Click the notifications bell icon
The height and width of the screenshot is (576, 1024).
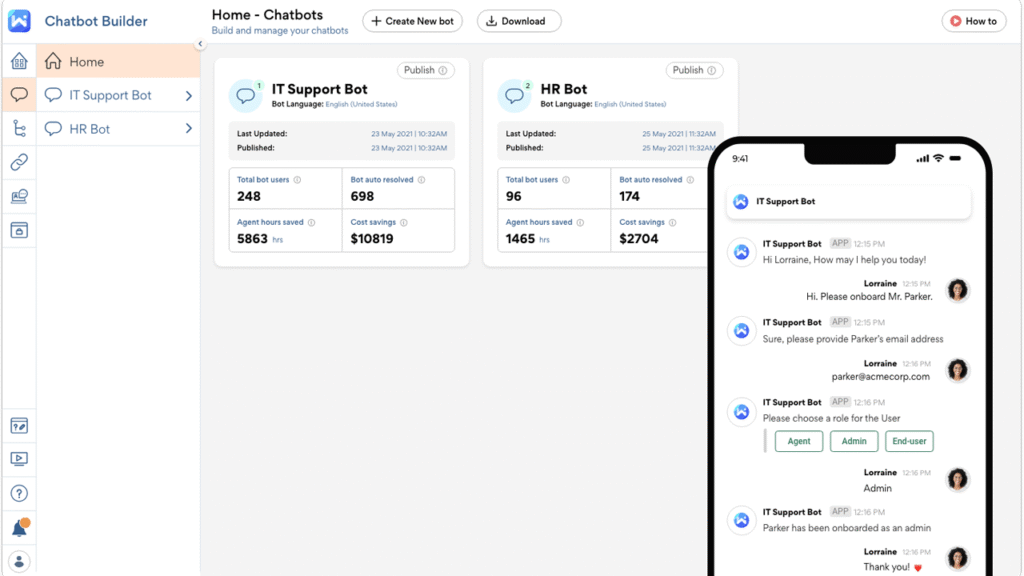pos(19,528)
